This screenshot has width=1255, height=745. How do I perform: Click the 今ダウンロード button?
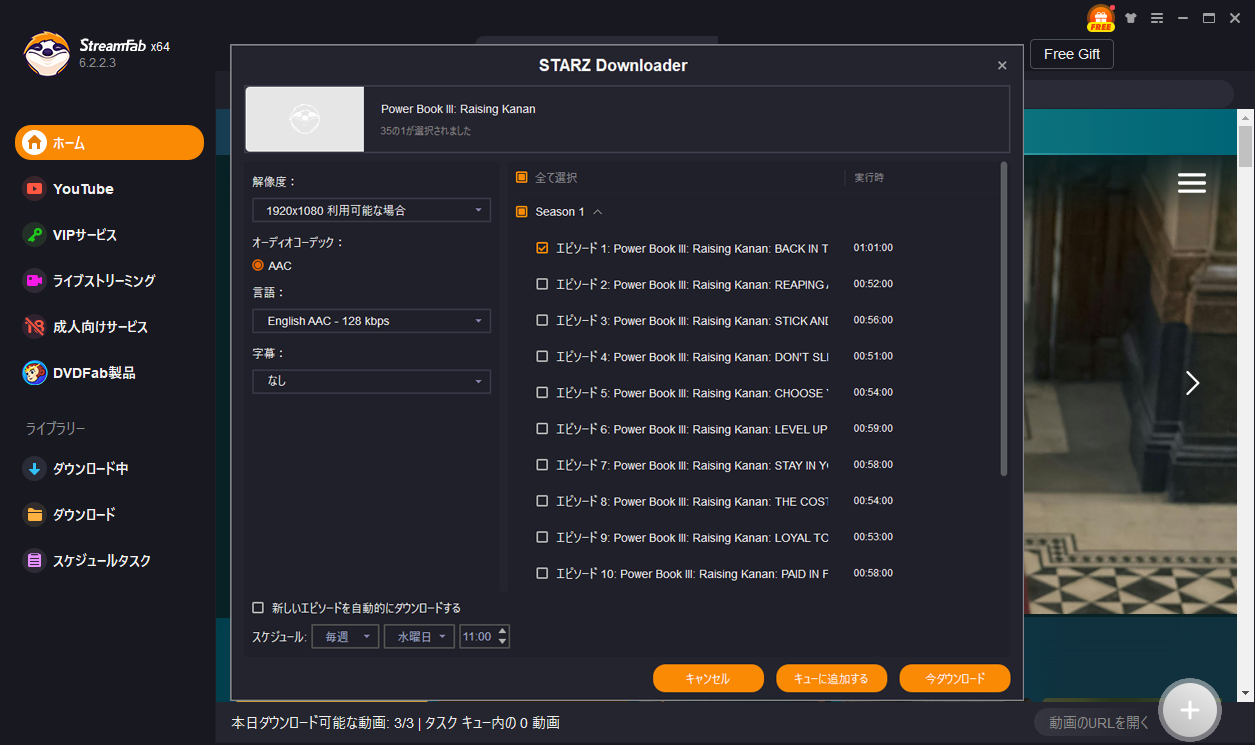point(955,678)
